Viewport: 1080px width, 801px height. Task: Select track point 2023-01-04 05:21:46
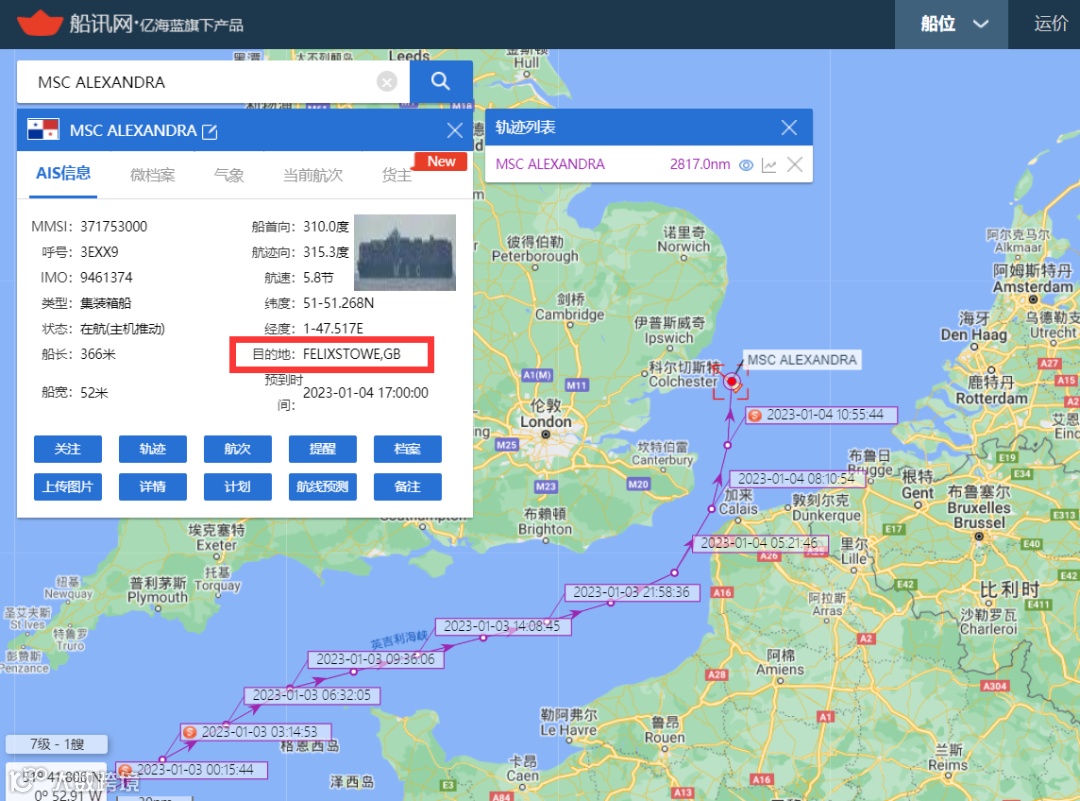tap(758, 543)
